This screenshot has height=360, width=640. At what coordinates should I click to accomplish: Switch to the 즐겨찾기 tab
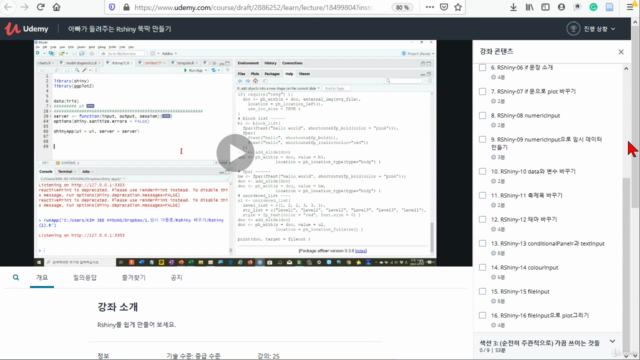[x=133, y=278]
